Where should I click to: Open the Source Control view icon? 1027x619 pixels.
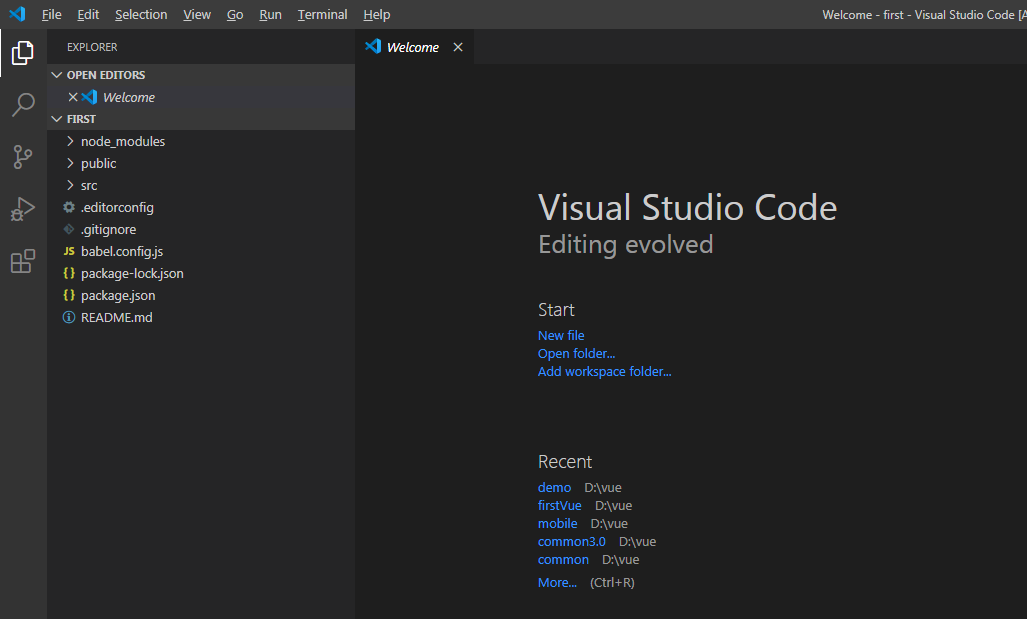pyautogui.click(x=22, y=157)
